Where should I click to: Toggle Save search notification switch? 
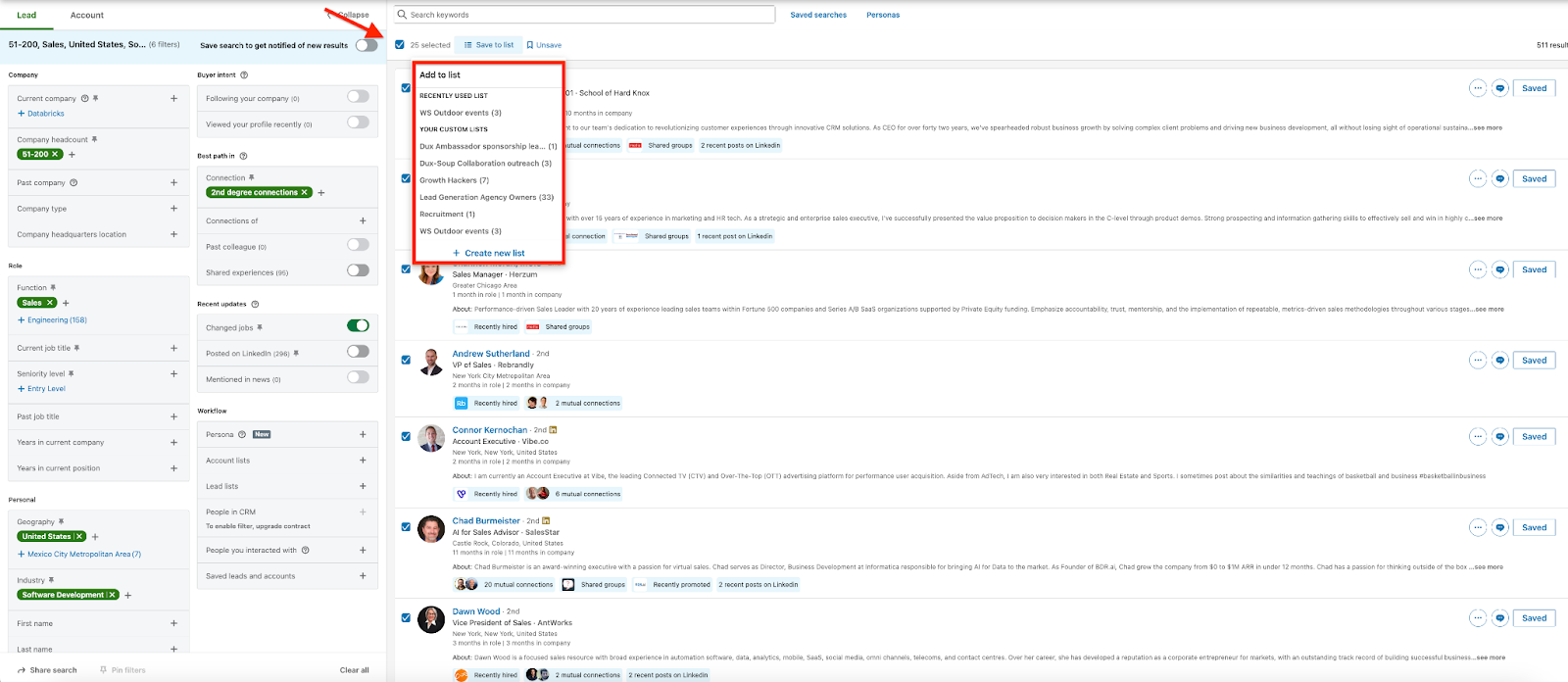point(367,45)
